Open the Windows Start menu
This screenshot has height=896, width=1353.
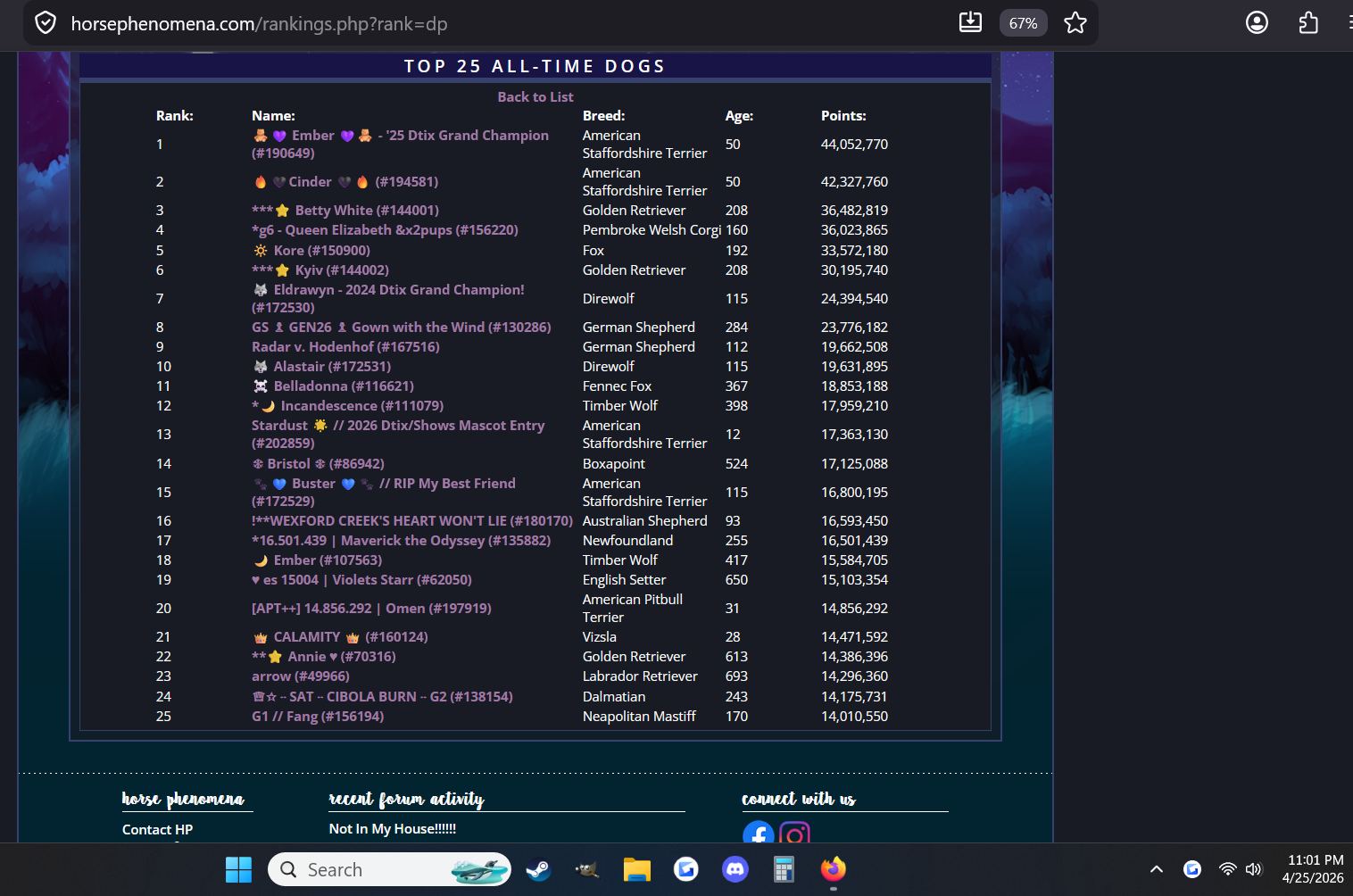238,869
